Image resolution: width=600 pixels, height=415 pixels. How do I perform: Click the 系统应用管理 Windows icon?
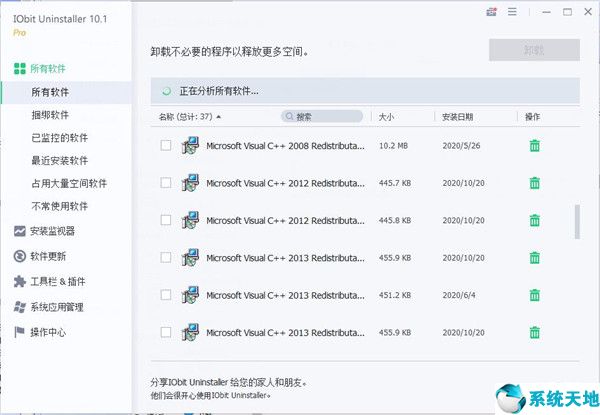coord(20,307)
